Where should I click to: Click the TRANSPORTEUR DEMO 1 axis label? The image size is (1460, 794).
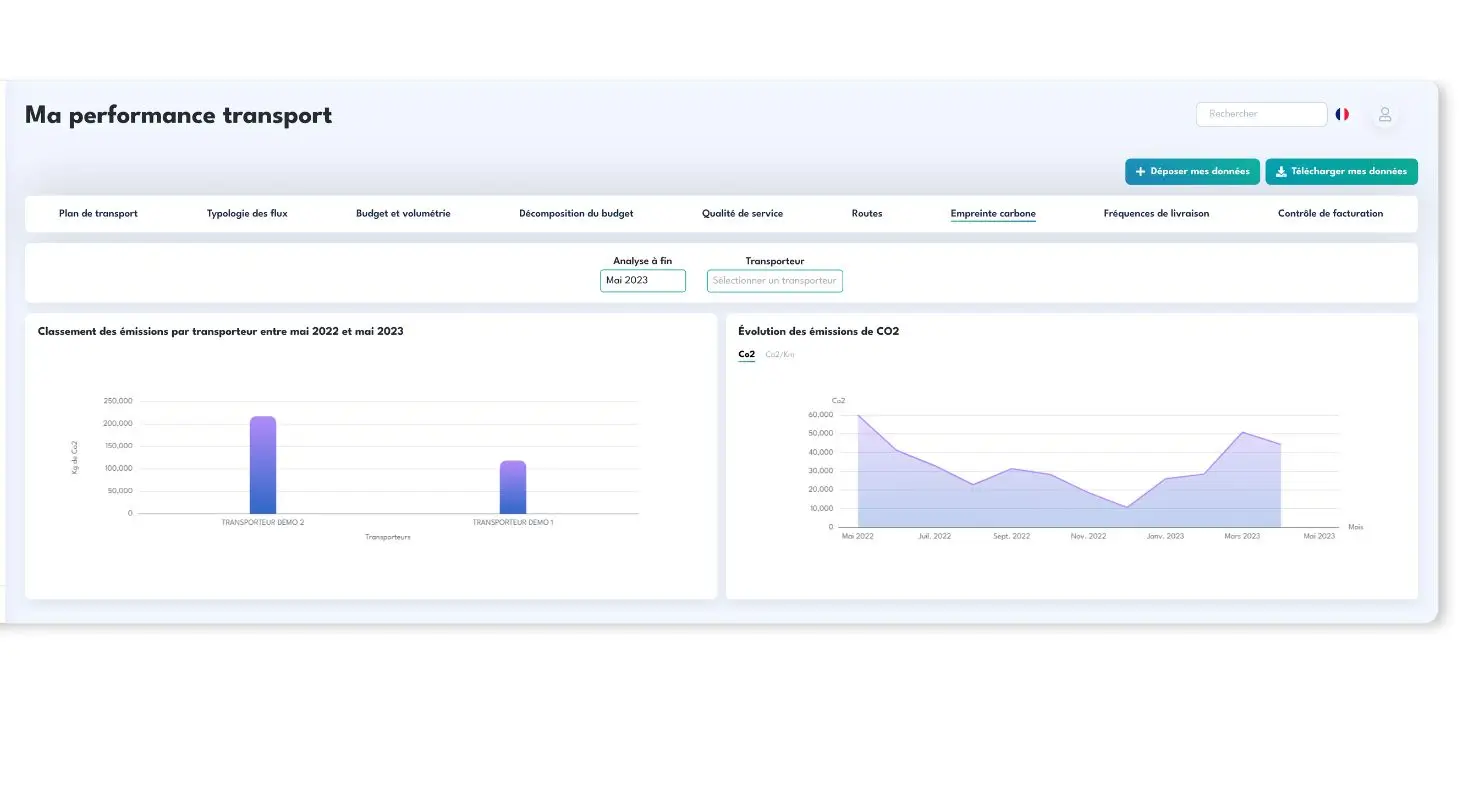pos(513,523)
